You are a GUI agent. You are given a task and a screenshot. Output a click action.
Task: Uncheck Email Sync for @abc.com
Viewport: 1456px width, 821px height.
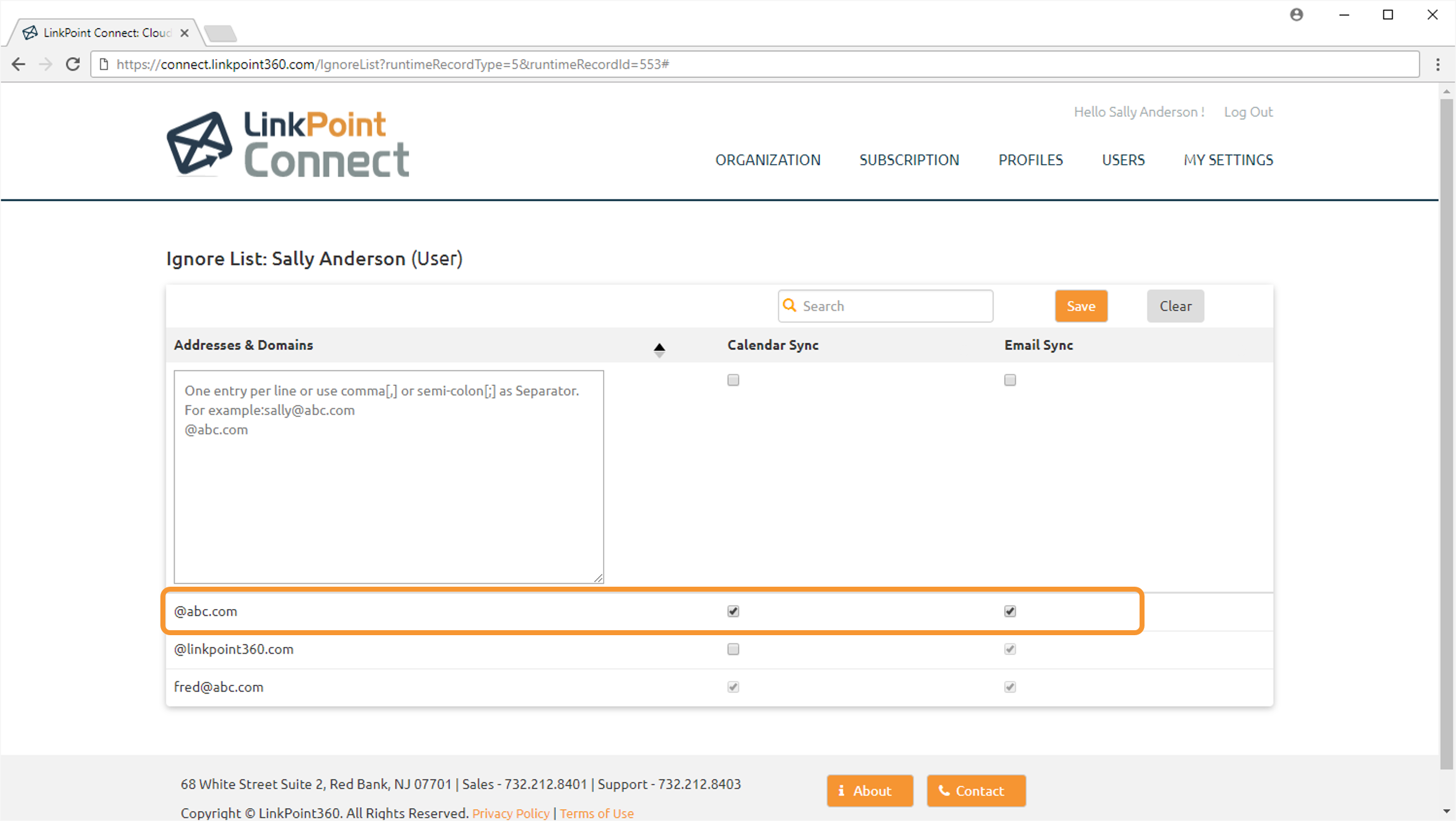coord(1010,611)
